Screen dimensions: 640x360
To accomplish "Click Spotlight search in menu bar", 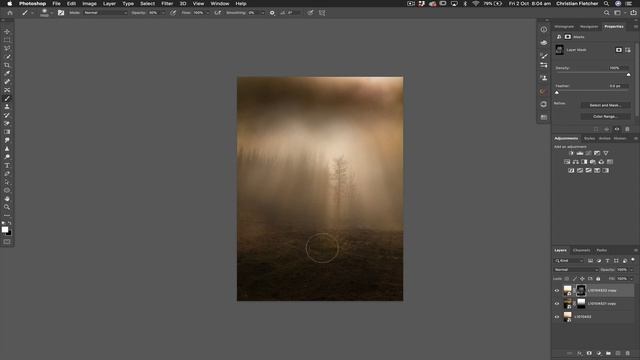I will click(x=607, y=4).
